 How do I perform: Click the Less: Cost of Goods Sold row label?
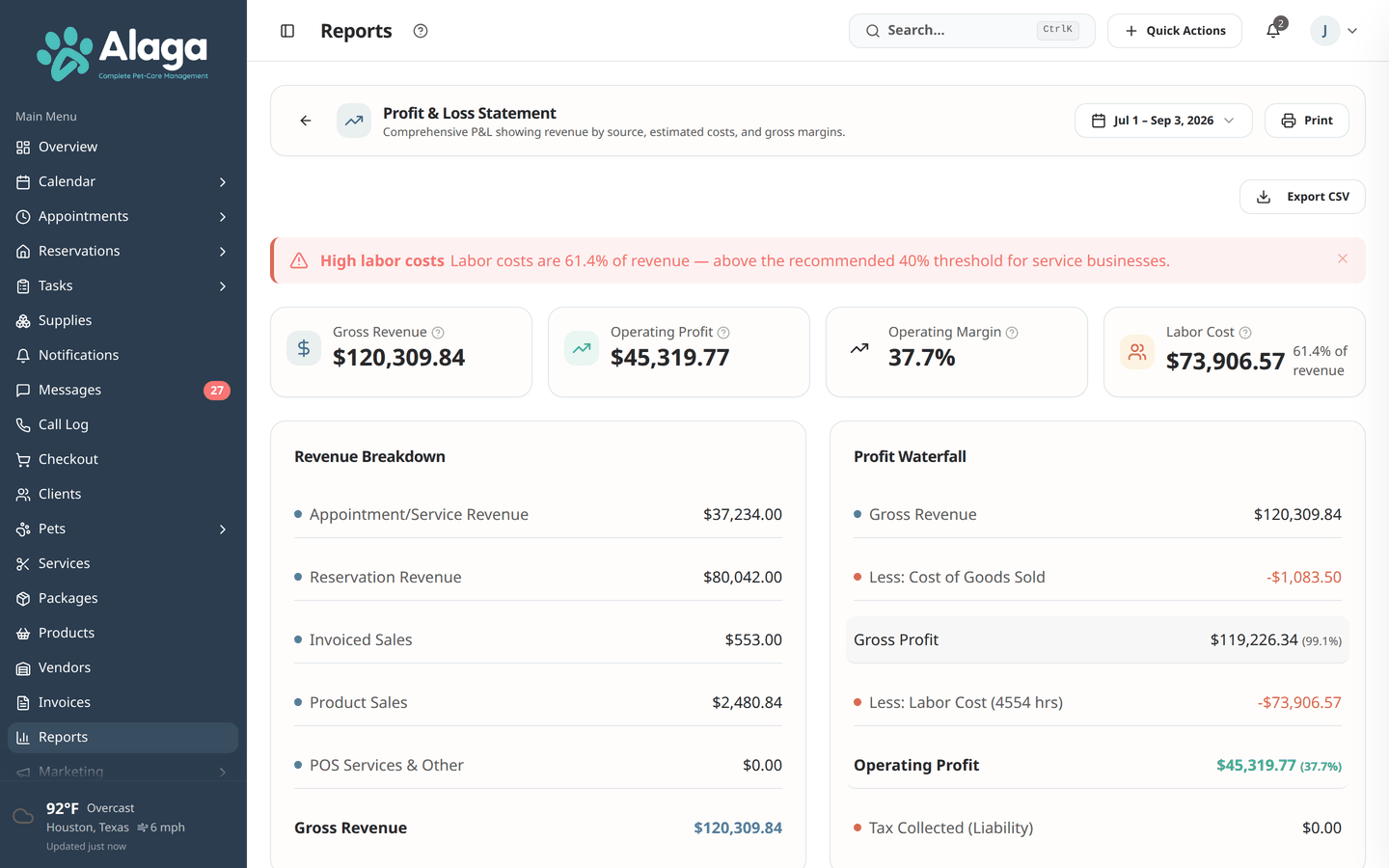click(x=957, y=577)
